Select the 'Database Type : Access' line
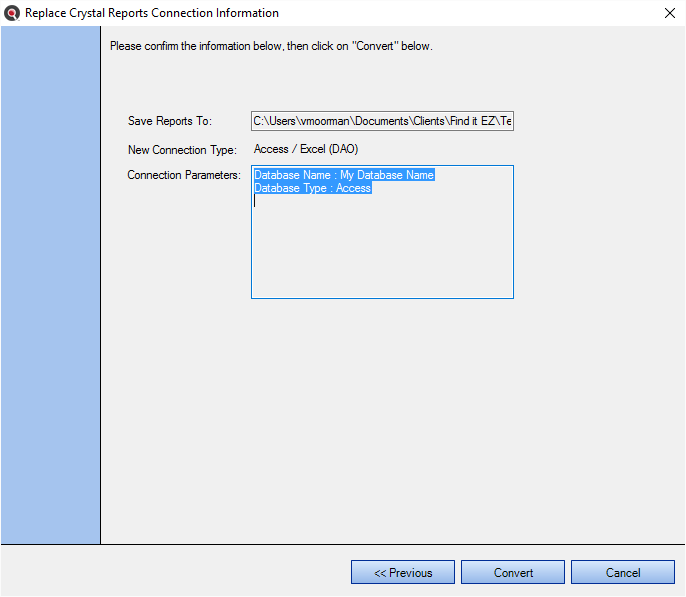 313,188
